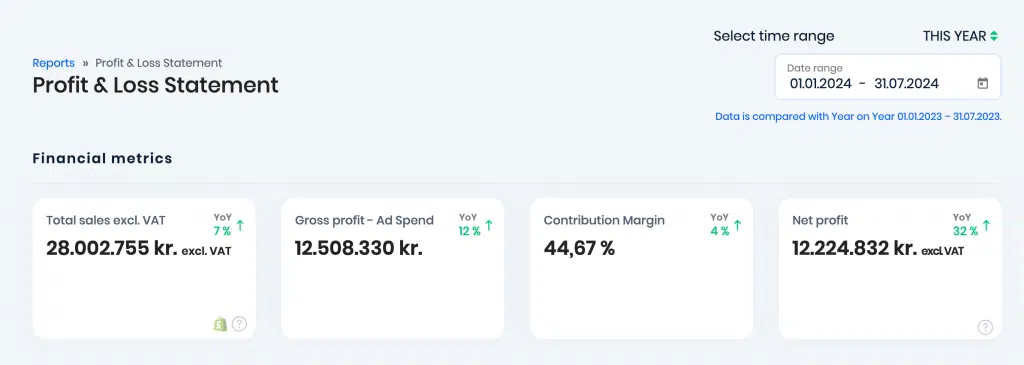Open help icon on Total sales card
The width and height of the screenshot is (1024, 365).
tap(240, 323)
